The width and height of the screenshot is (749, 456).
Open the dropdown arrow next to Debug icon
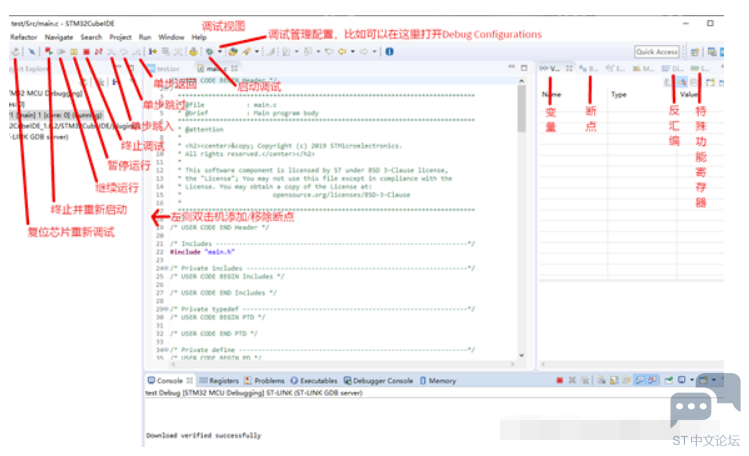click(220, 52)
